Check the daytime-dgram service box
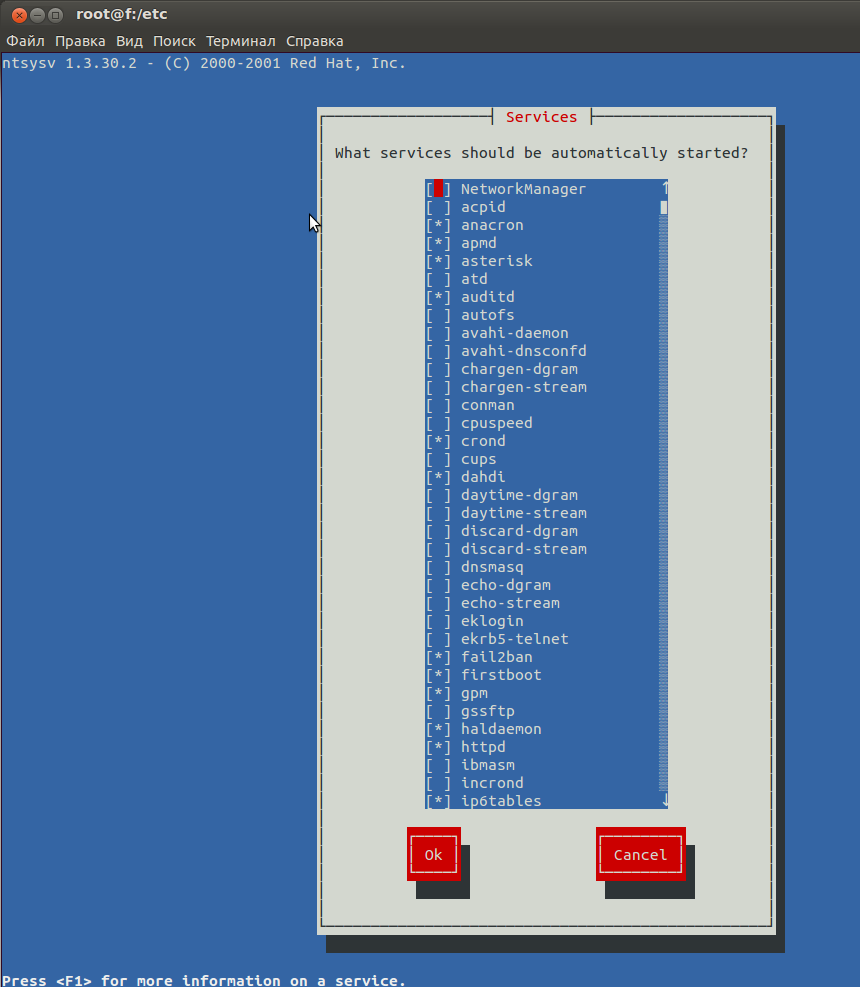 click(439, 495)
